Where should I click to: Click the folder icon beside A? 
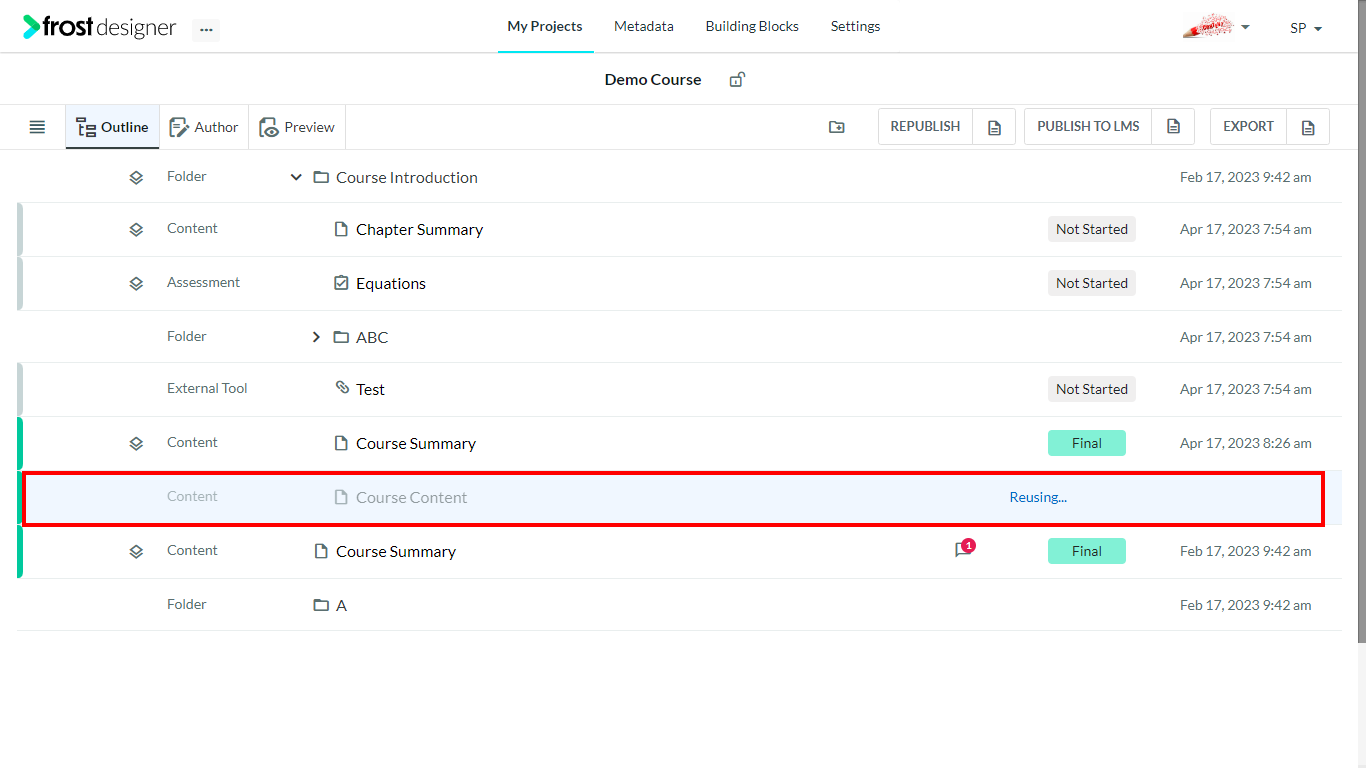point(321,605)
